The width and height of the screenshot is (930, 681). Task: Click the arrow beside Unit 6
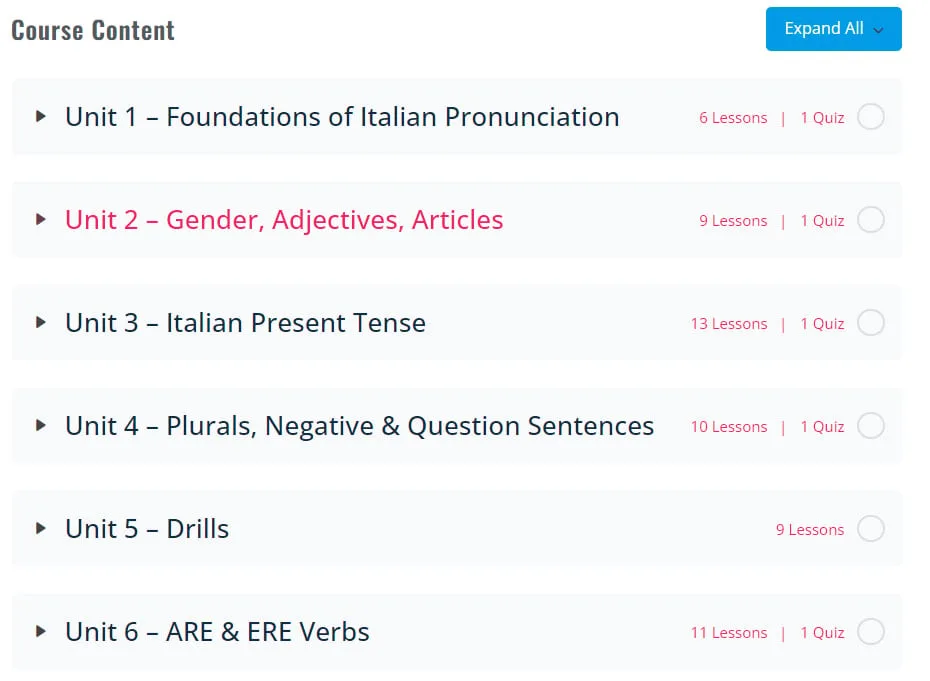pyautogui.click(x=41, y=631)
